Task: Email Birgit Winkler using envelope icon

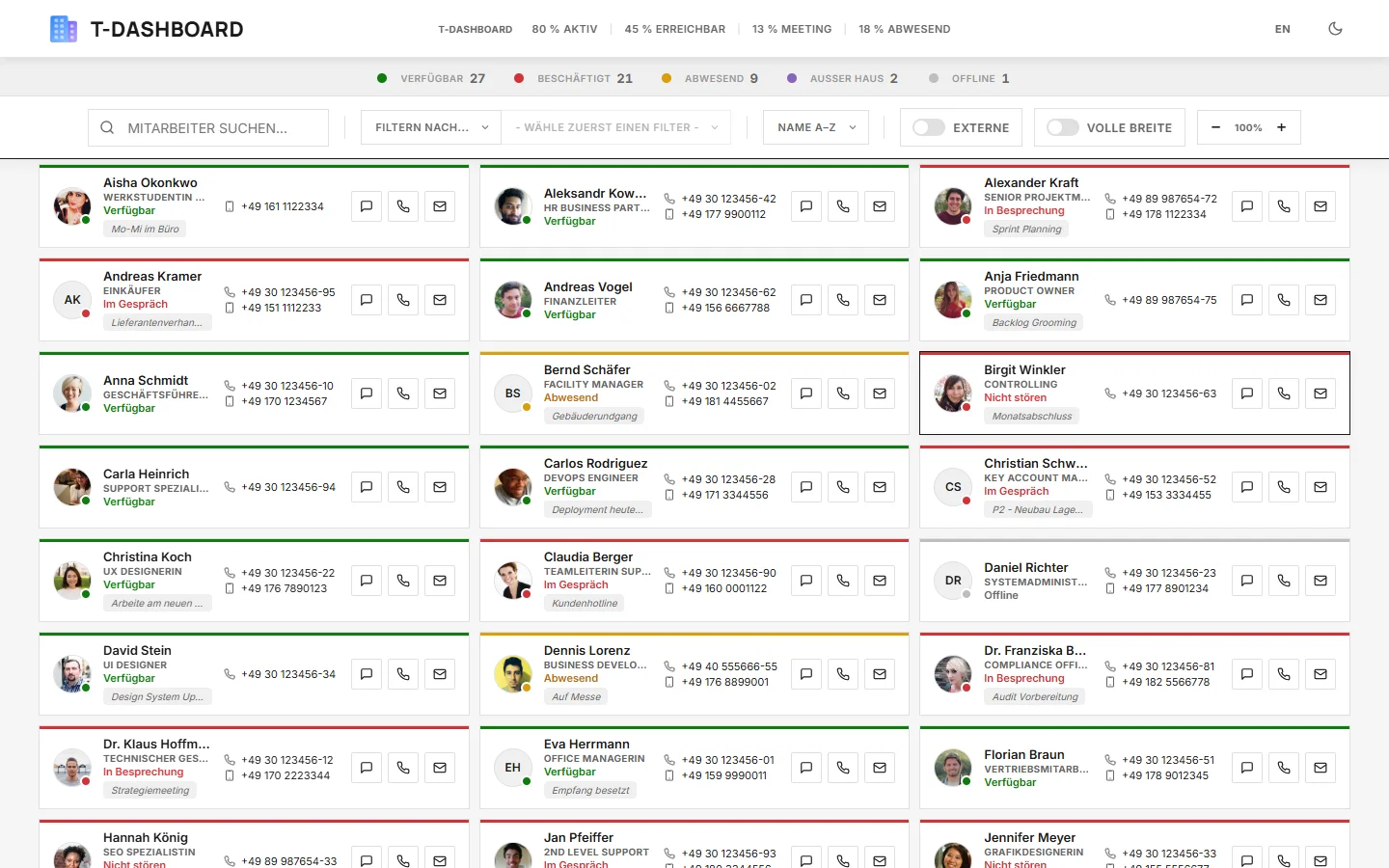Action: pos(1321,393)
